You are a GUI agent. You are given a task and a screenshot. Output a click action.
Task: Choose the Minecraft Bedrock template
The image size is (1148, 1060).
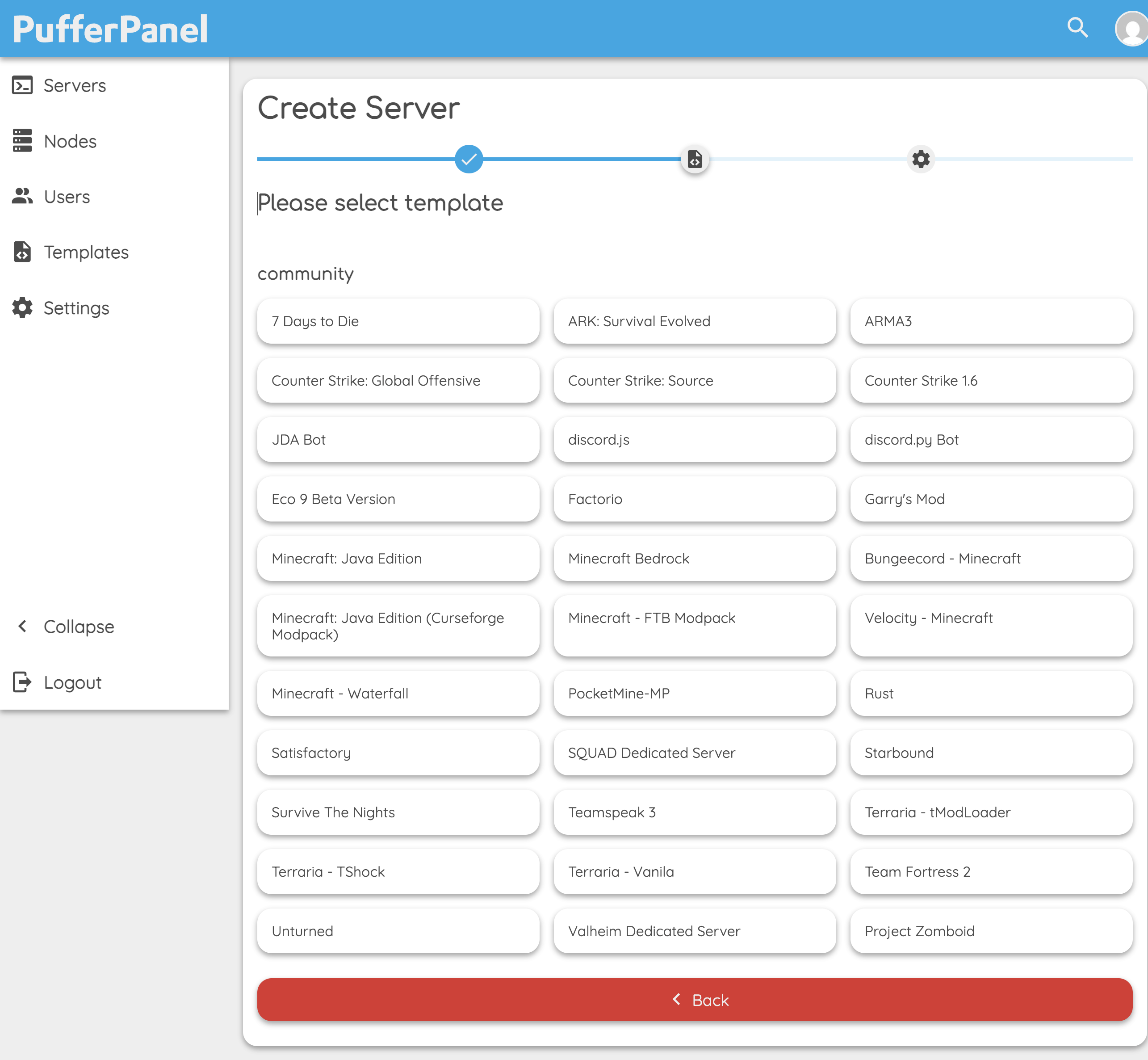click(695, 558)
